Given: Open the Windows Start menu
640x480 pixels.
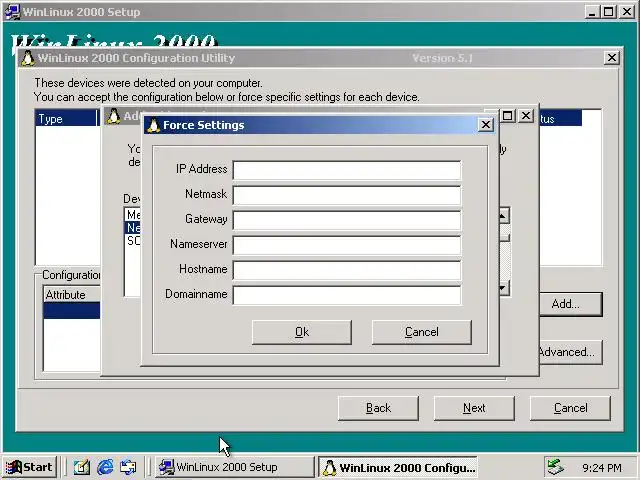Looking at the screenshot, I should point(29,467).
